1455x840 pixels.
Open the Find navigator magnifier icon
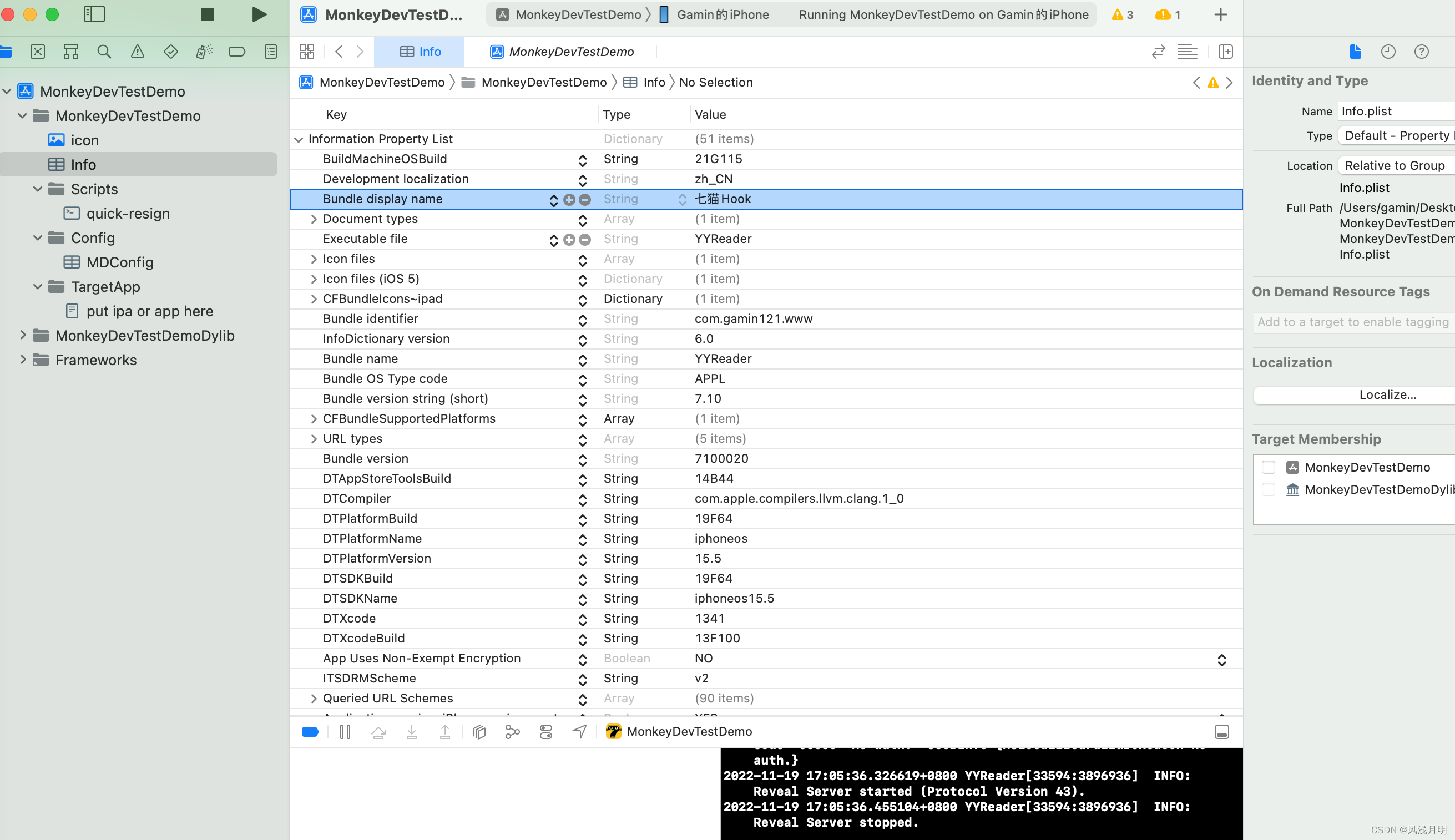tap(104, 52)
